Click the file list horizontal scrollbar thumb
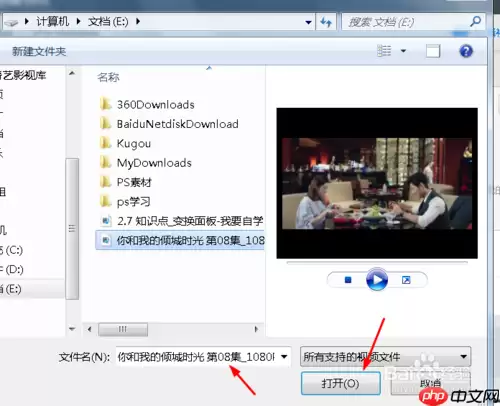Viewport: 500px width, 406px height. click(x=123, y=329)
